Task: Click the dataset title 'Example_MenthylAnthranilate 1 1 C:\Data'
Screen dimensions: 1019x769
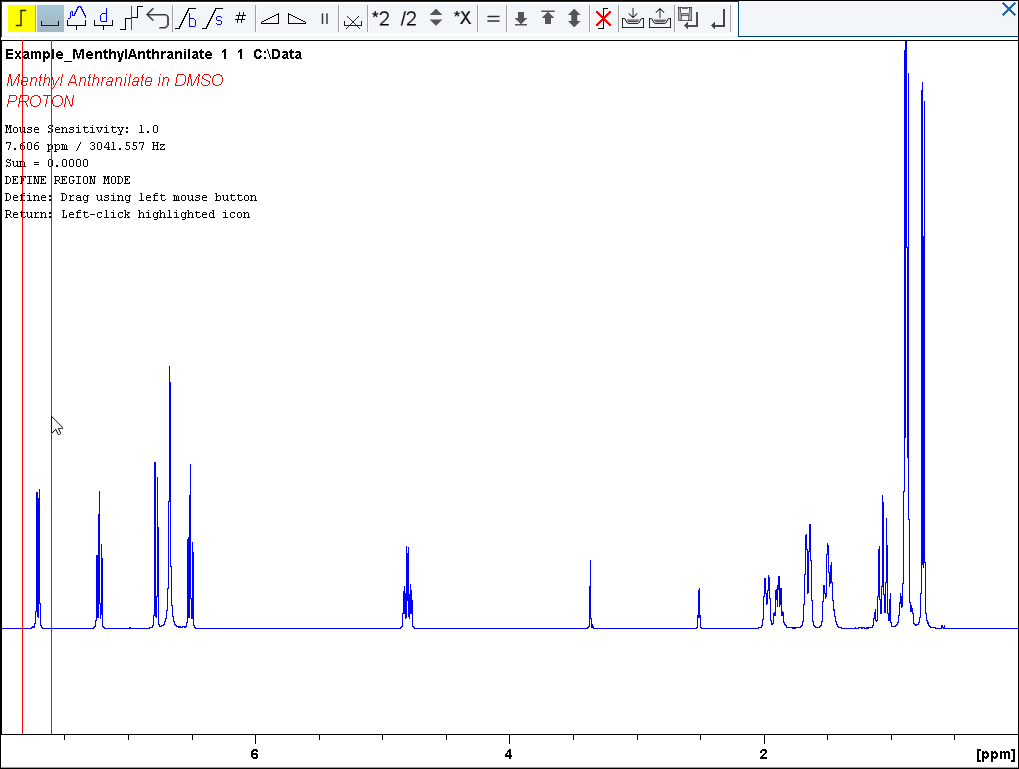Action: [x=153, y=55]
